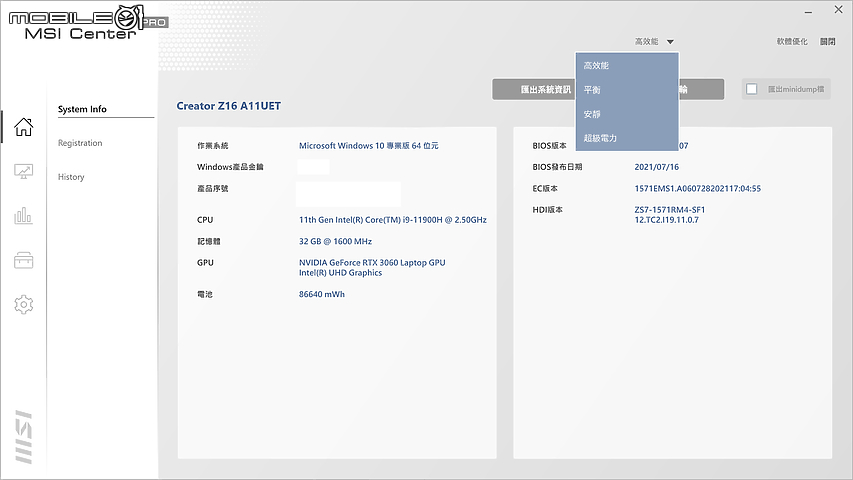Viewport: 853px width, 480px height.
Task: Toggle the 匯出minidump檔 checkbox
Action: [751, 89]
